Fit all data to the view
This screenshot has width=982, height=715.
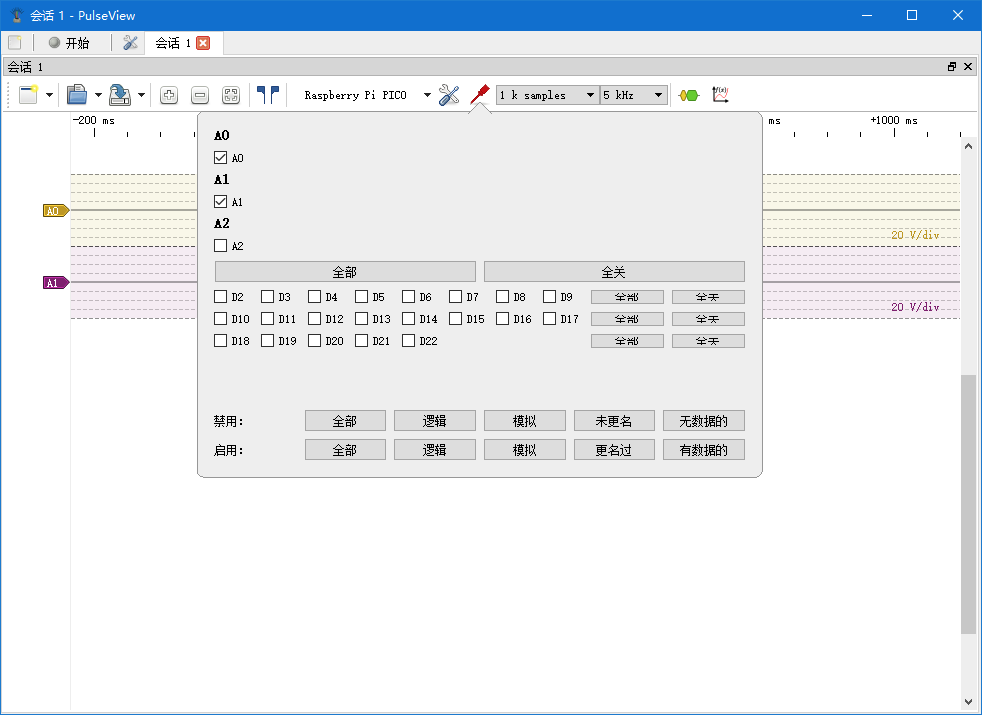pos(231,94)
